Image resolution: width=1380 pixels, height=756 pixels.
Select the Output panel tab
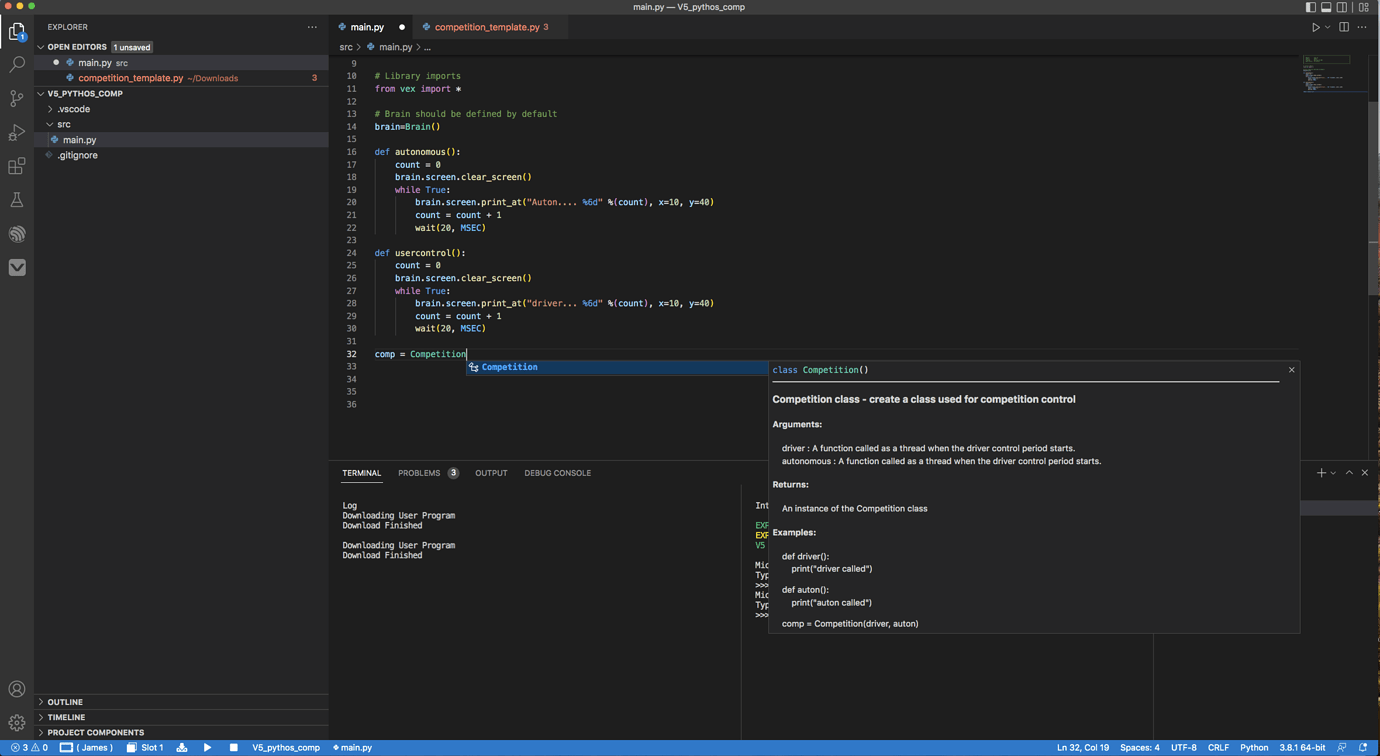(x=491, y=473)
